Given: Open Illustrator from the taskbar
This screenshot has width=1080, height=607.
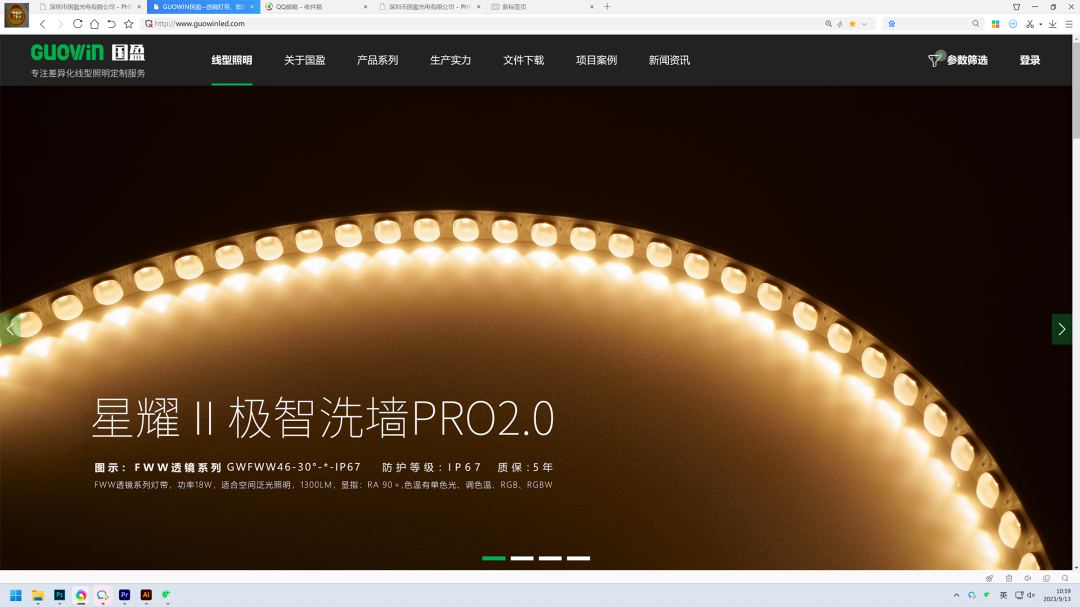Looking at the screenshot, I should (x=146, y=595).
